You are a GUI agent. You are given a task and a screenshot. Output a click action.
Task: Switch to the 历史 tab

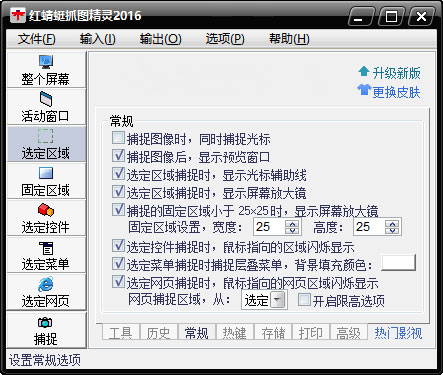click(x=159, y=332)
